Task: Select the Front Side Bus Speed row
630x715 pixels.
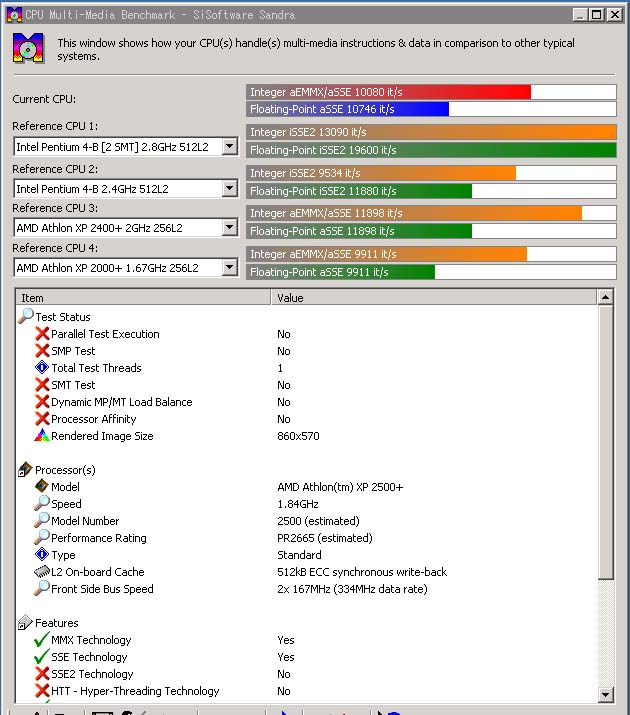Action: [x=102, y=589]
